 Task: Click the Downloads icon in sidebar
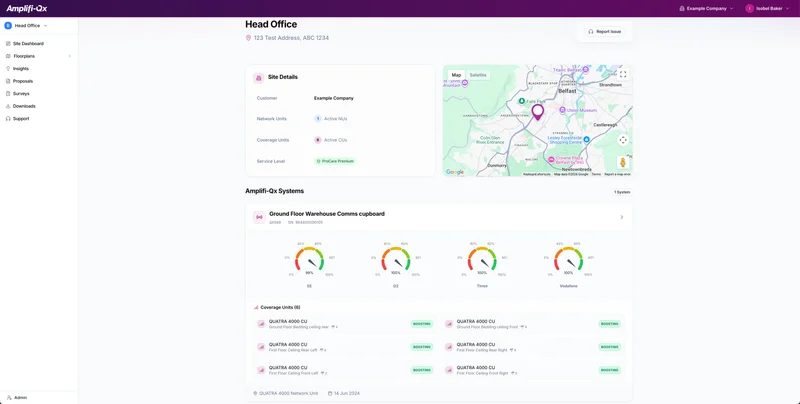[x=8, y=106]
